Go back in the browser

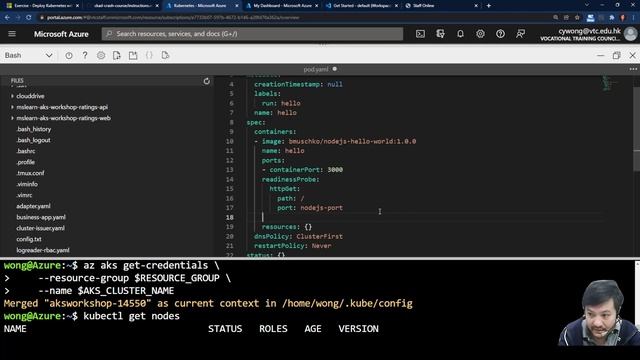[x=7, y=18]
